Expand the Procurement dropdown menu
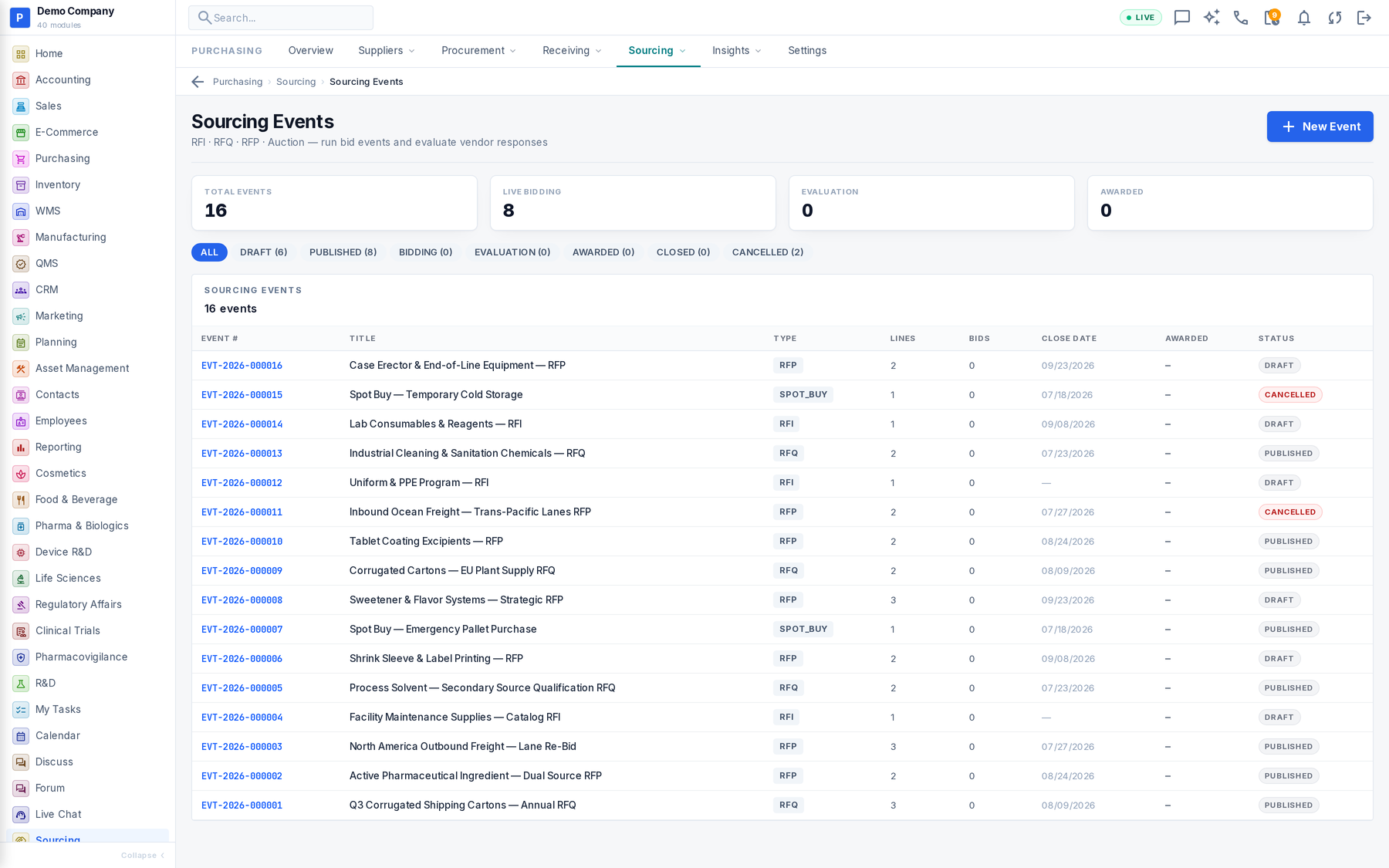 [478, 51]
